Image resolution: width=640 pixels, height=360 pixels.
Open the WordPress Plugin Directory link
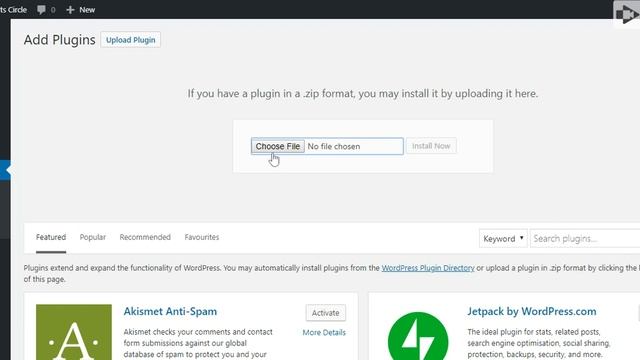tap(428, 268)
